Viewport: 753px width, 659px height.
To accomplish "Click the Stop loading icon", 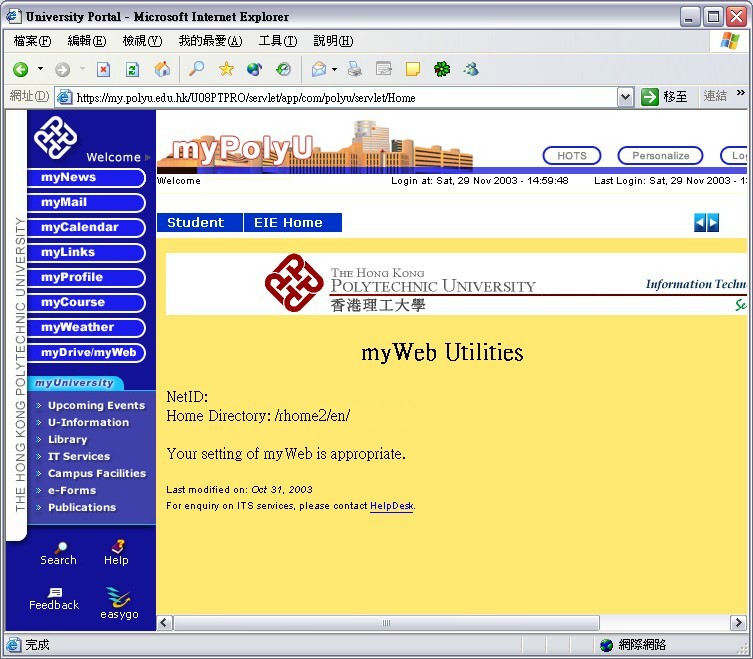I will 103,70.
